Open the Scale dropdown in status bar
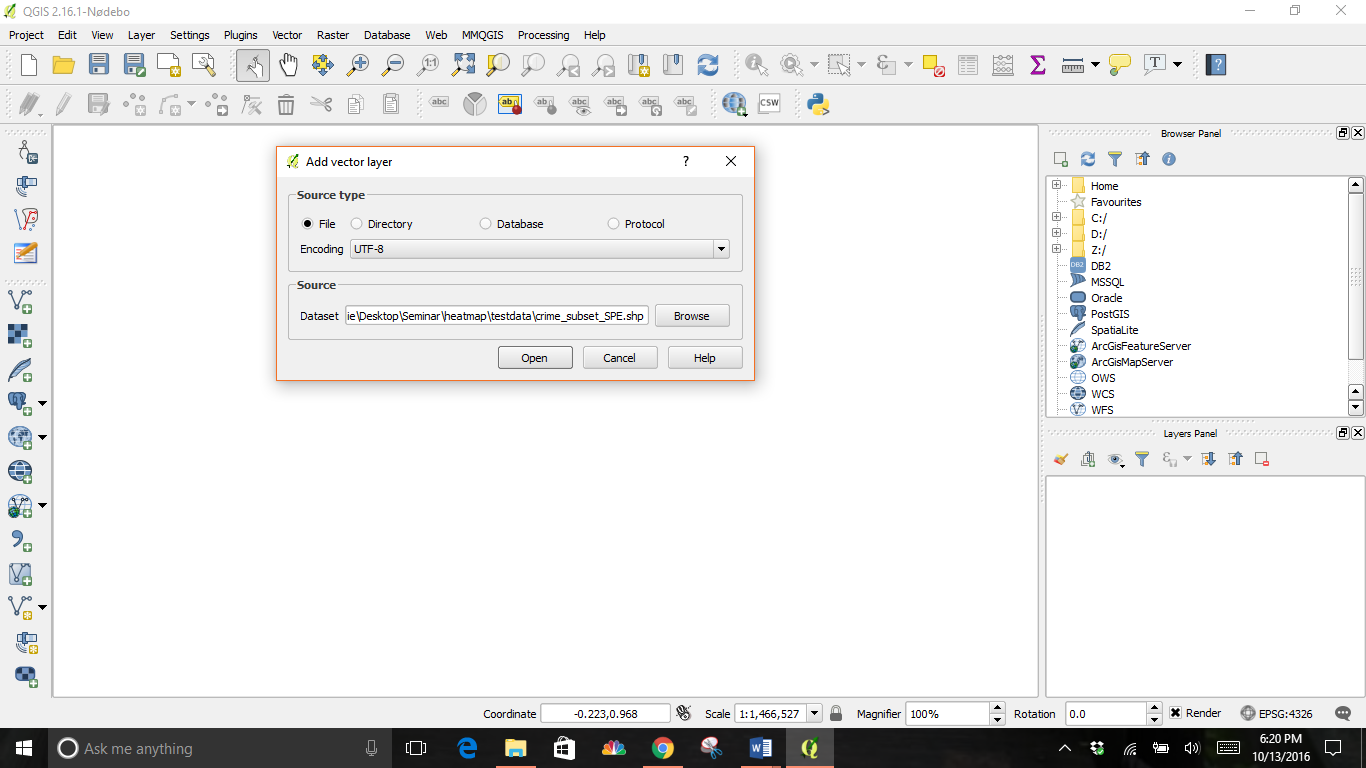This screenshot has width=1366, height=768. (814, 714)
